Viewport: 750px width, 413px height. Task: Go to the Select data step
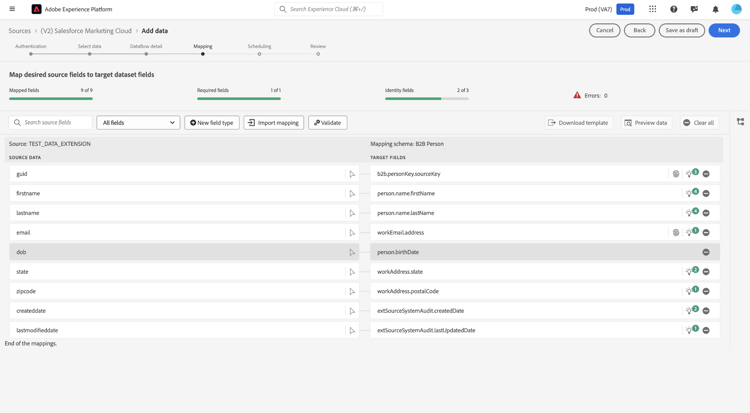89,50
